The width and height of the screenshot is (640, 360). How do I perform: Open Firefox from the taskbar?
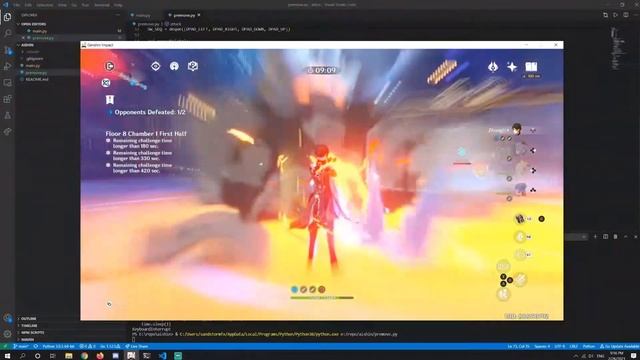point(100,356)
